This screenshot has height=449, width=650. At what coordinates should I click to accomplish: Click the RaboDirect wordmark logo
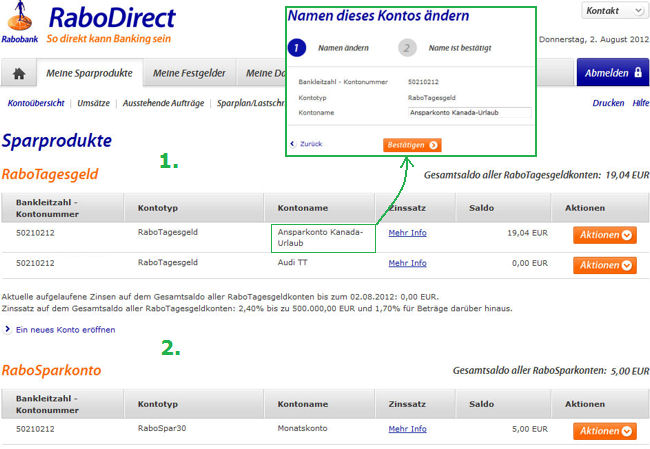[x=112, y=18]
